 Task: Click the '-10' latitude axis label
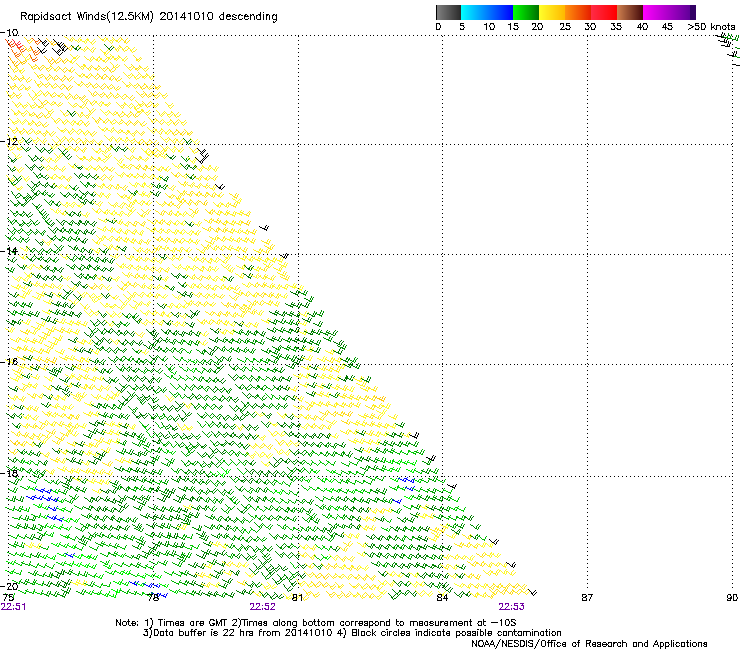9,33
